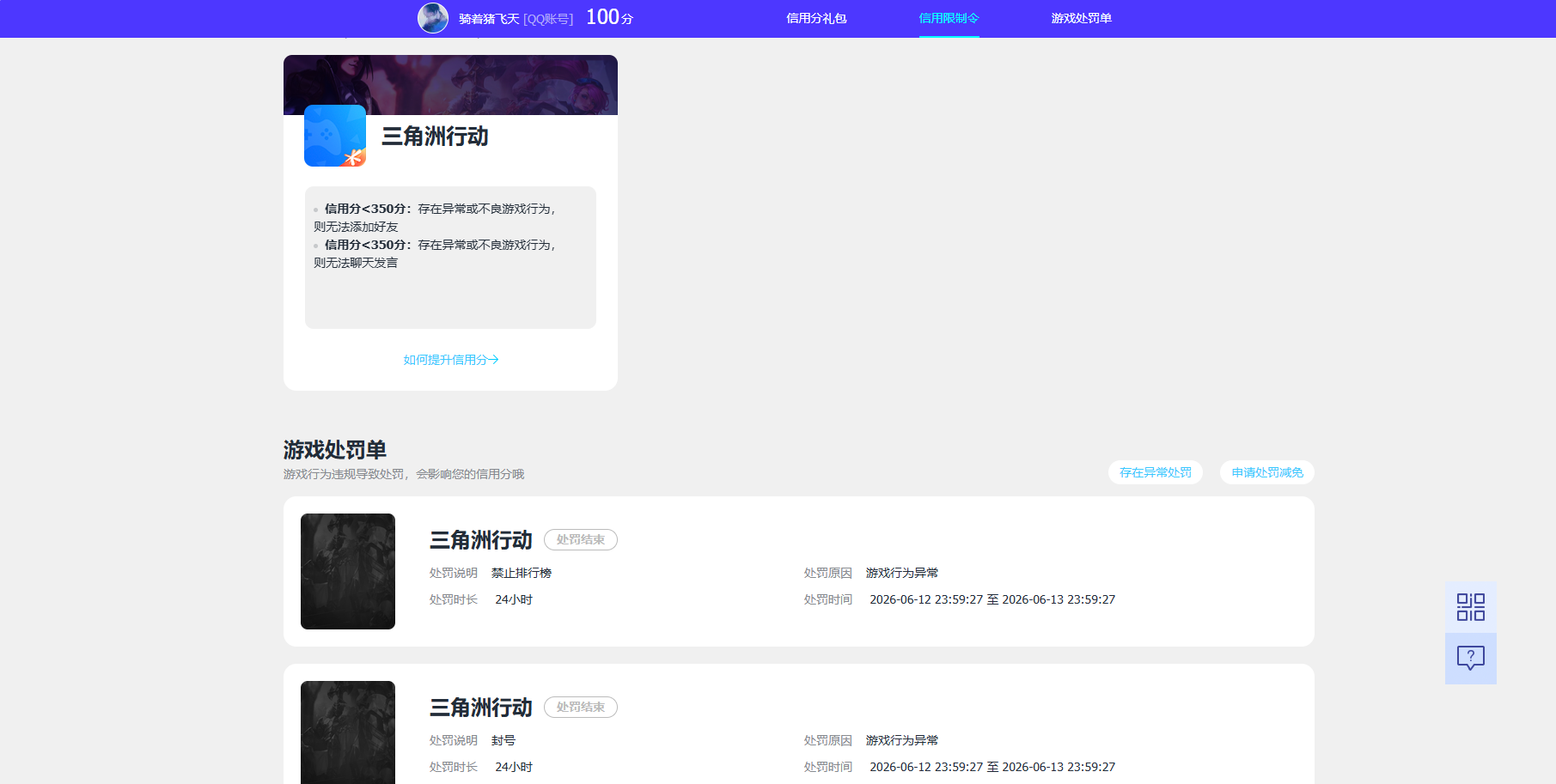Viewport: 1556px width, 784px height.
Task: Click 三角洲行动 title of 禁止排行榜 record
Action: click(481, 540)
